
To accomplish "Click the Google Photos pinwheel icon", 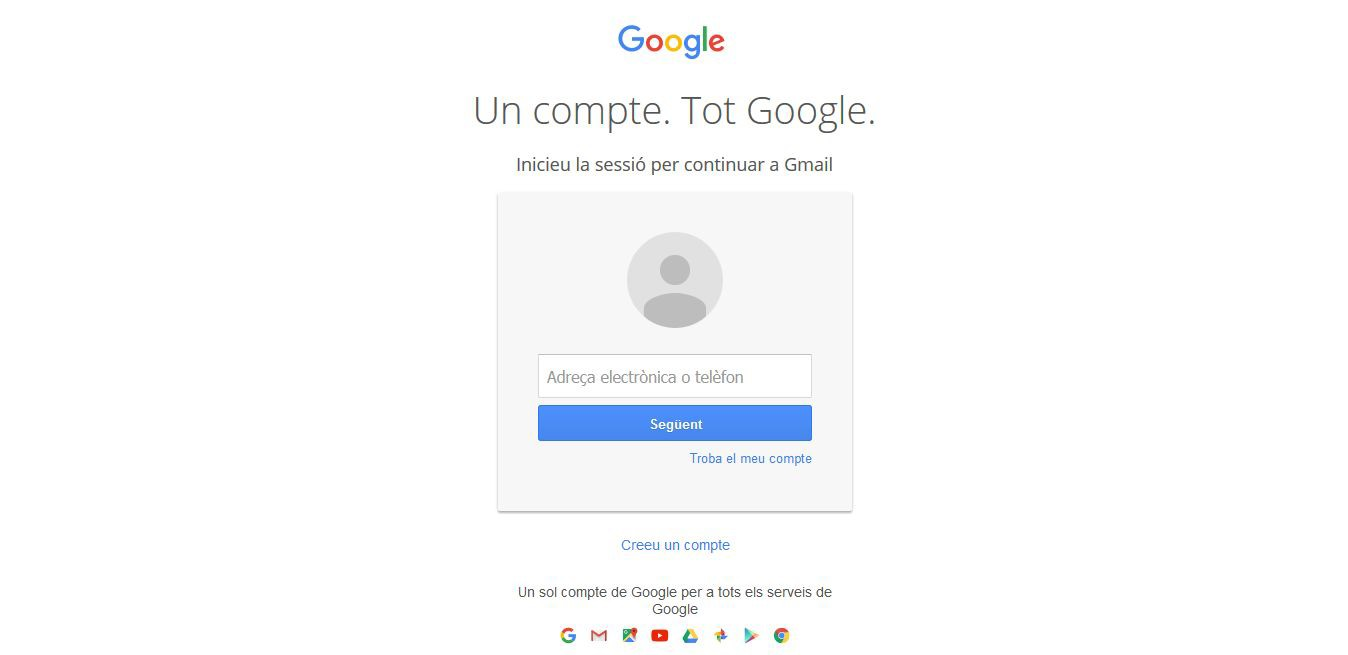I will tap(721, 635).
